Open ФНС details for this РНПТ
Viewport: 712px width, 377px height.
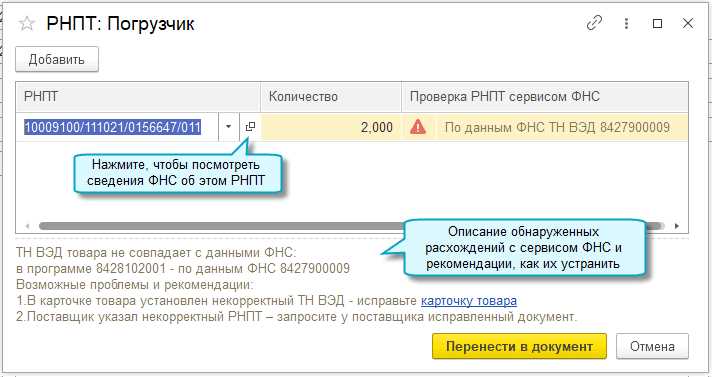[x=250, y=127]
